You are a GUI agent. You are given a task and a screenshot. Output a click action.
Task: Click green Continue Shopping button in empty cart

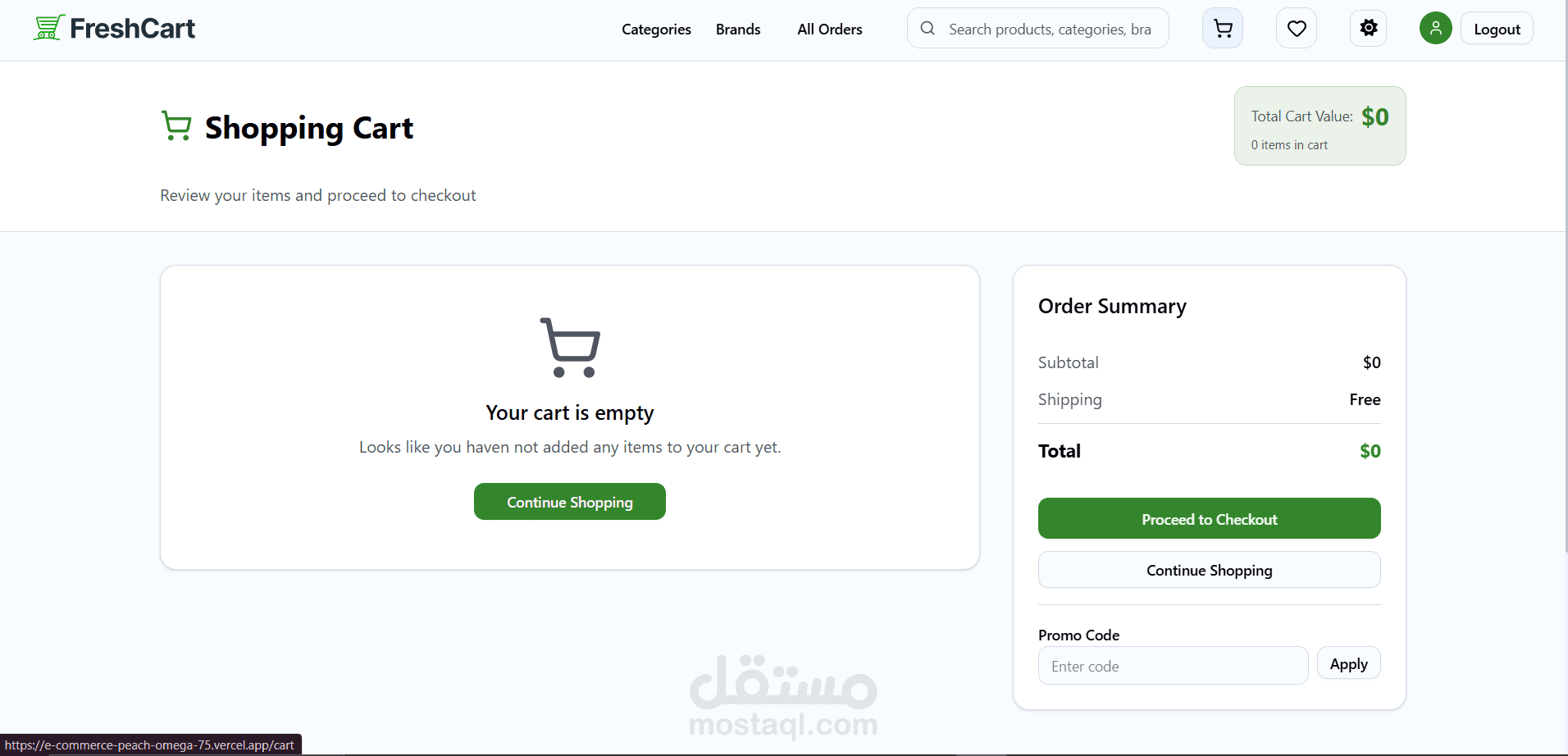[569, 502]
